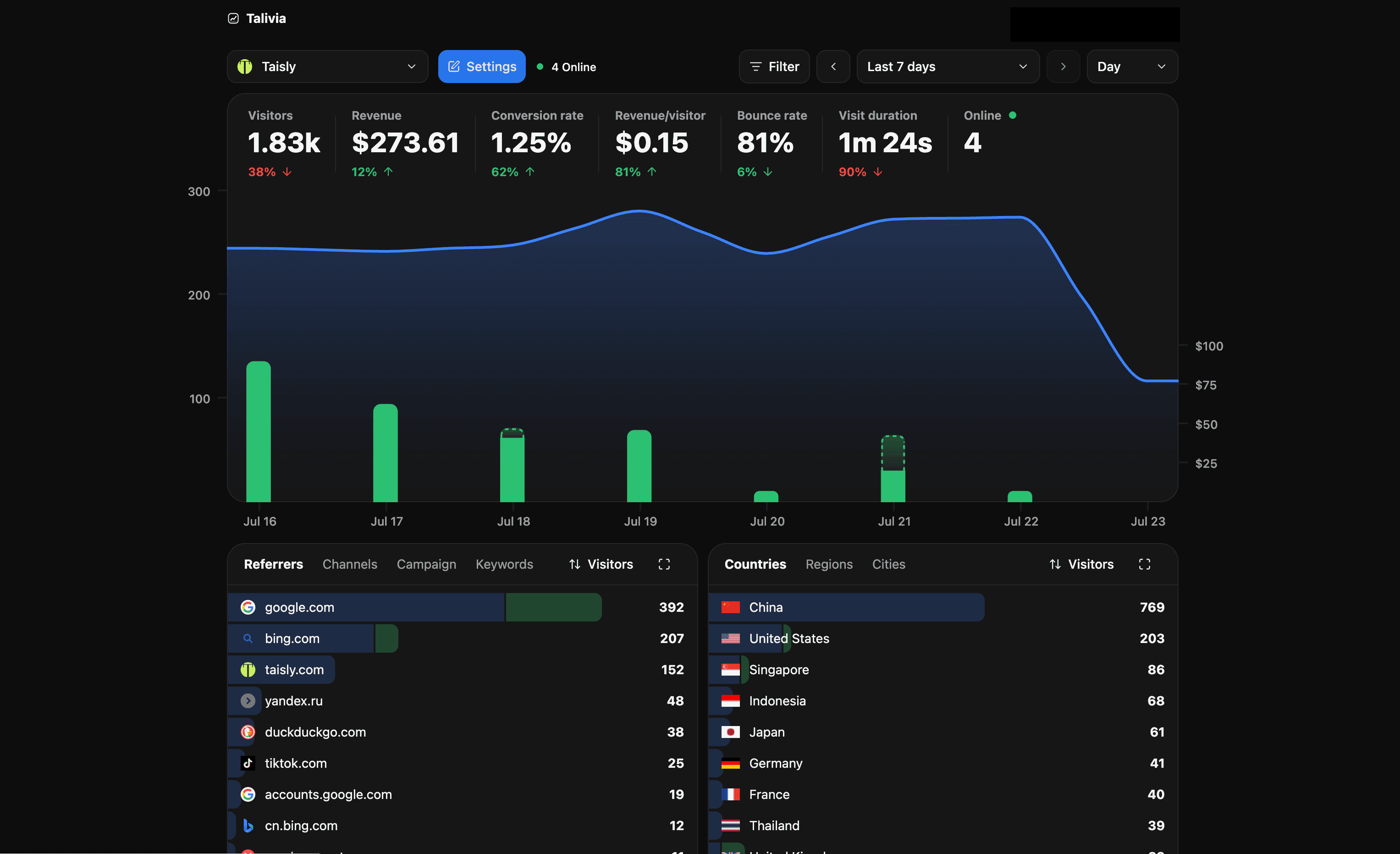This screenshot has width=1400, height=854.
Task: Click the France flag icon
Action: [730, 795]
